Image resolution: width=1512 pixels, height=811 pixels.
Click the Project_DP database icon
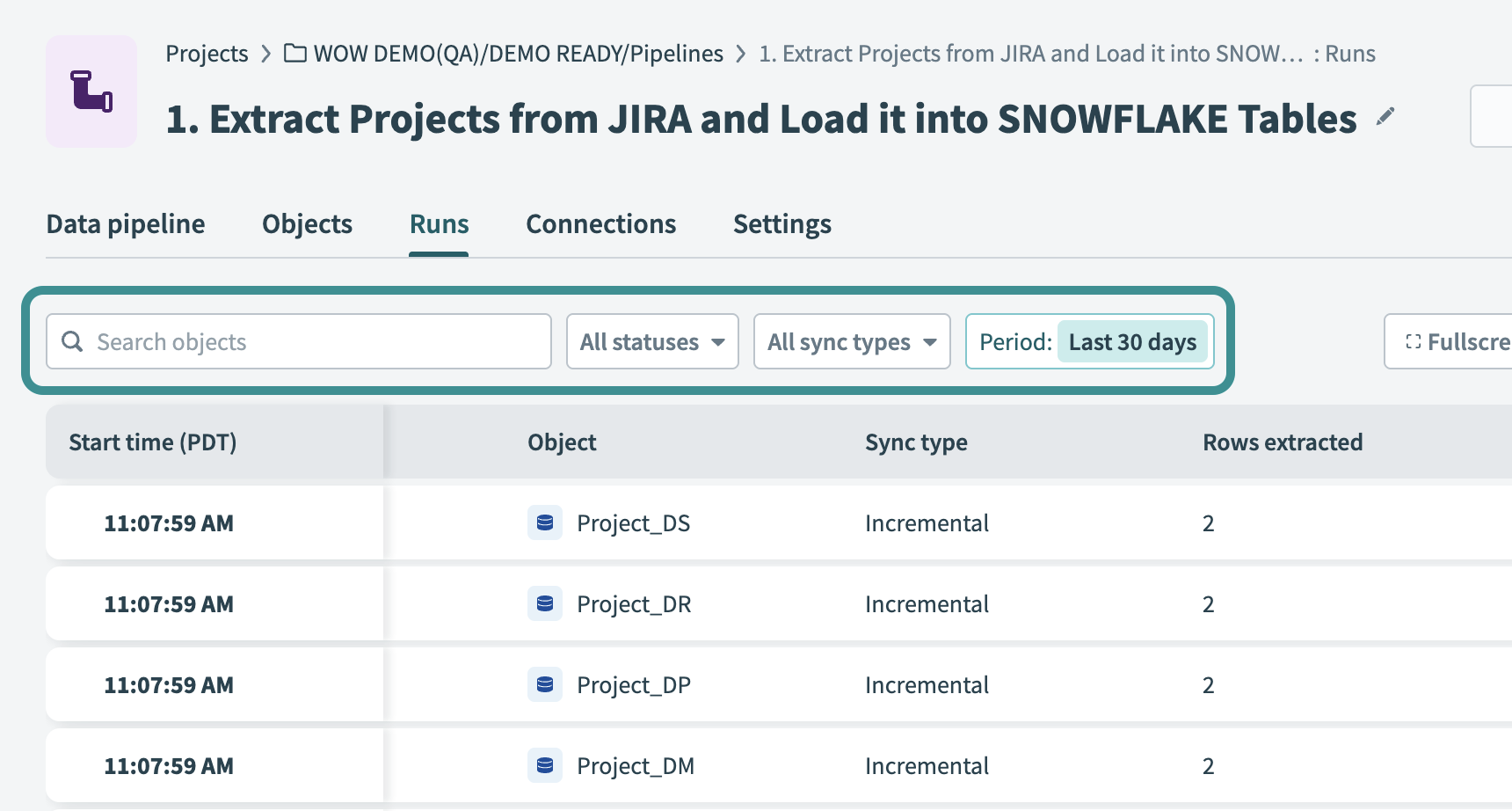coord(545,684)
